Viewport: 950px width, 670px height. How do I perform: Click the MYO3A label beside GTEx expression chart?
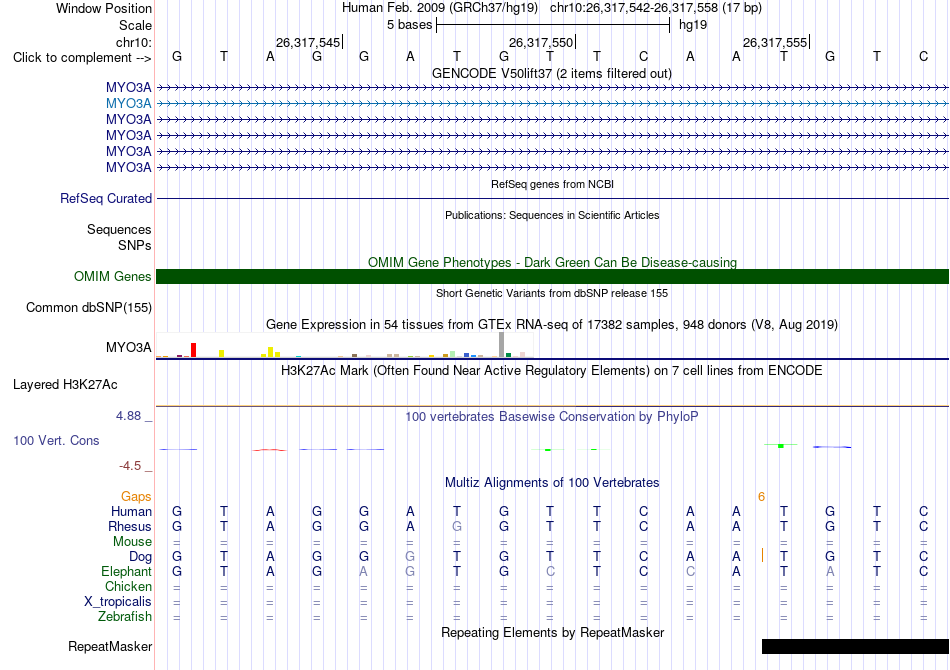point(128,348)
